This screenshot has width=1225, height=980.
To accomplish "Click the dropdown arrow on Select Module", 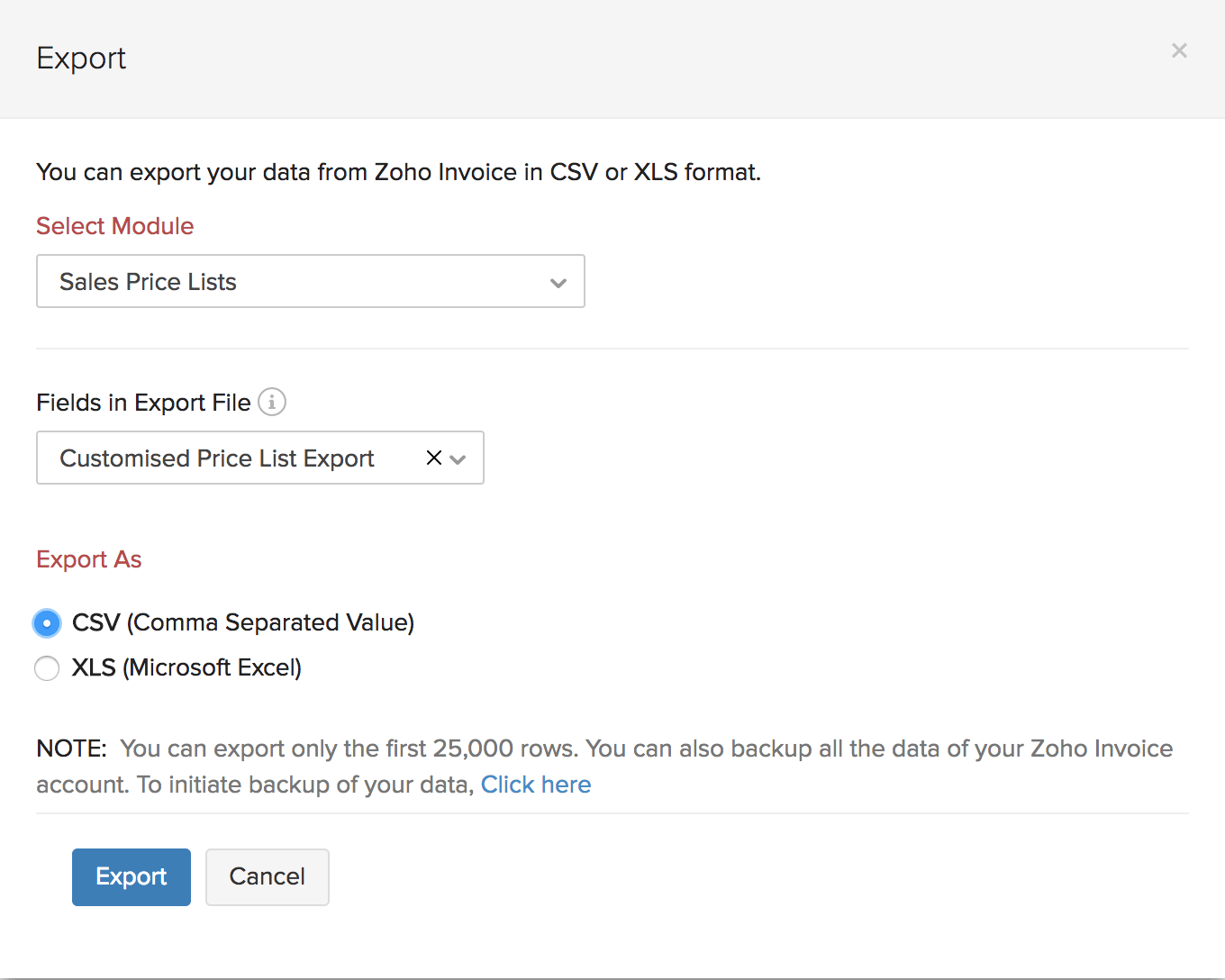I will 558,281.
